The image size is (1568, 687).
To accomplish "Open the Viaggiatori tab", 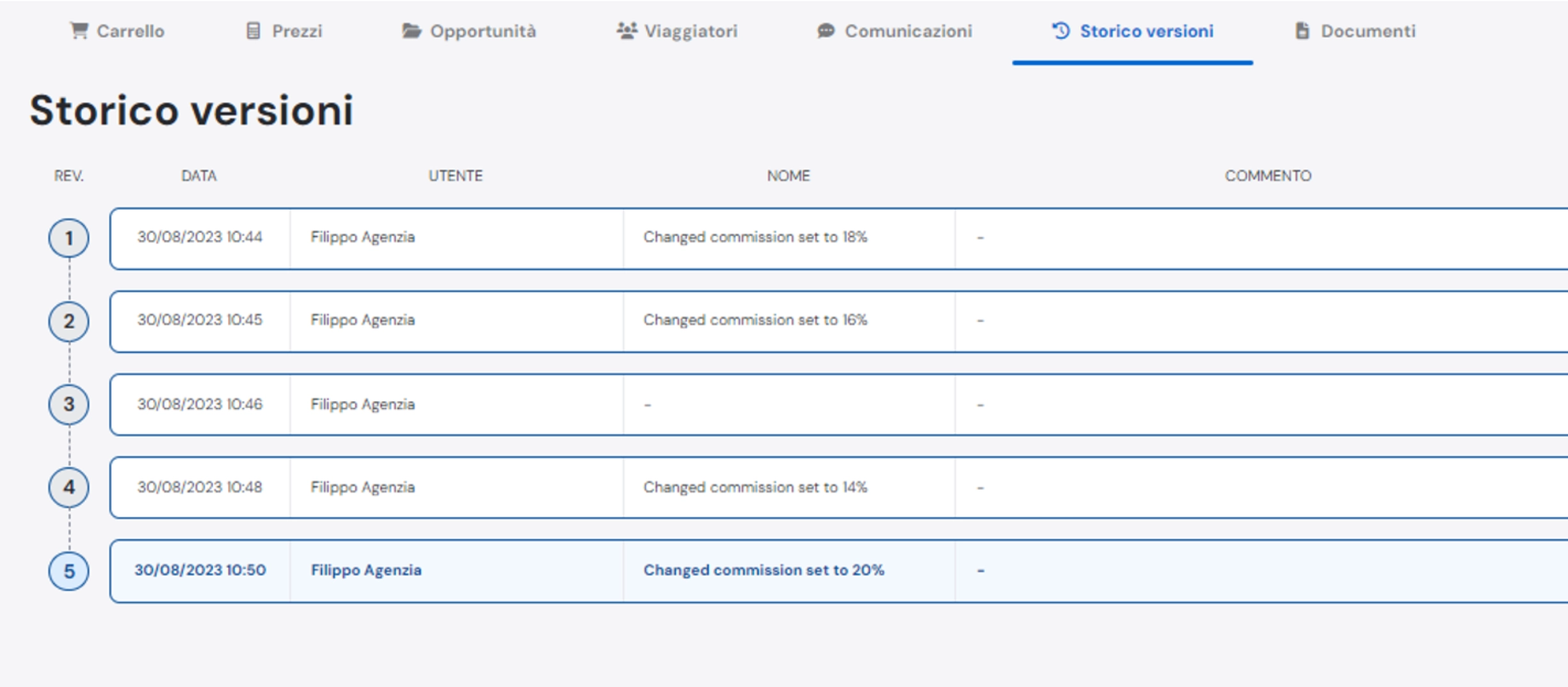I will coord(677,31).
